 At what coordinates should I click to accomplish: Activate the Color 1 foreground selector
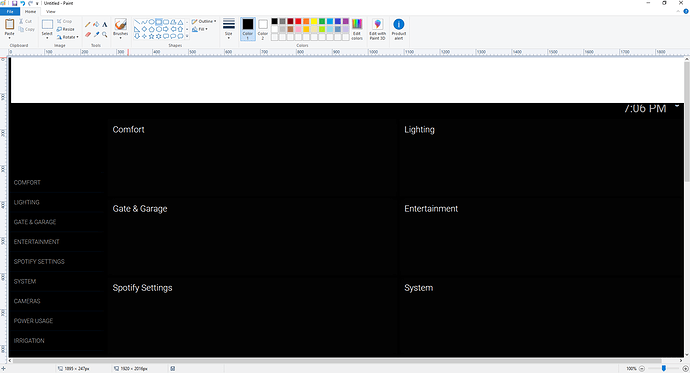click(248, 29)
